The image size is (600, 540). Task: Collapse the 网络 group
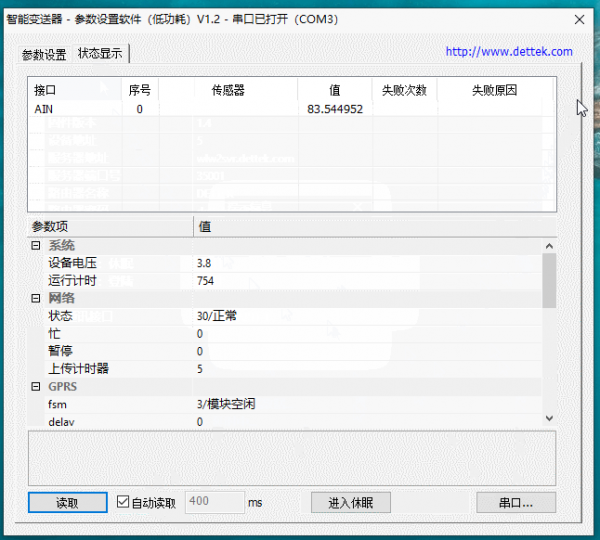click(x=36, y=298)
